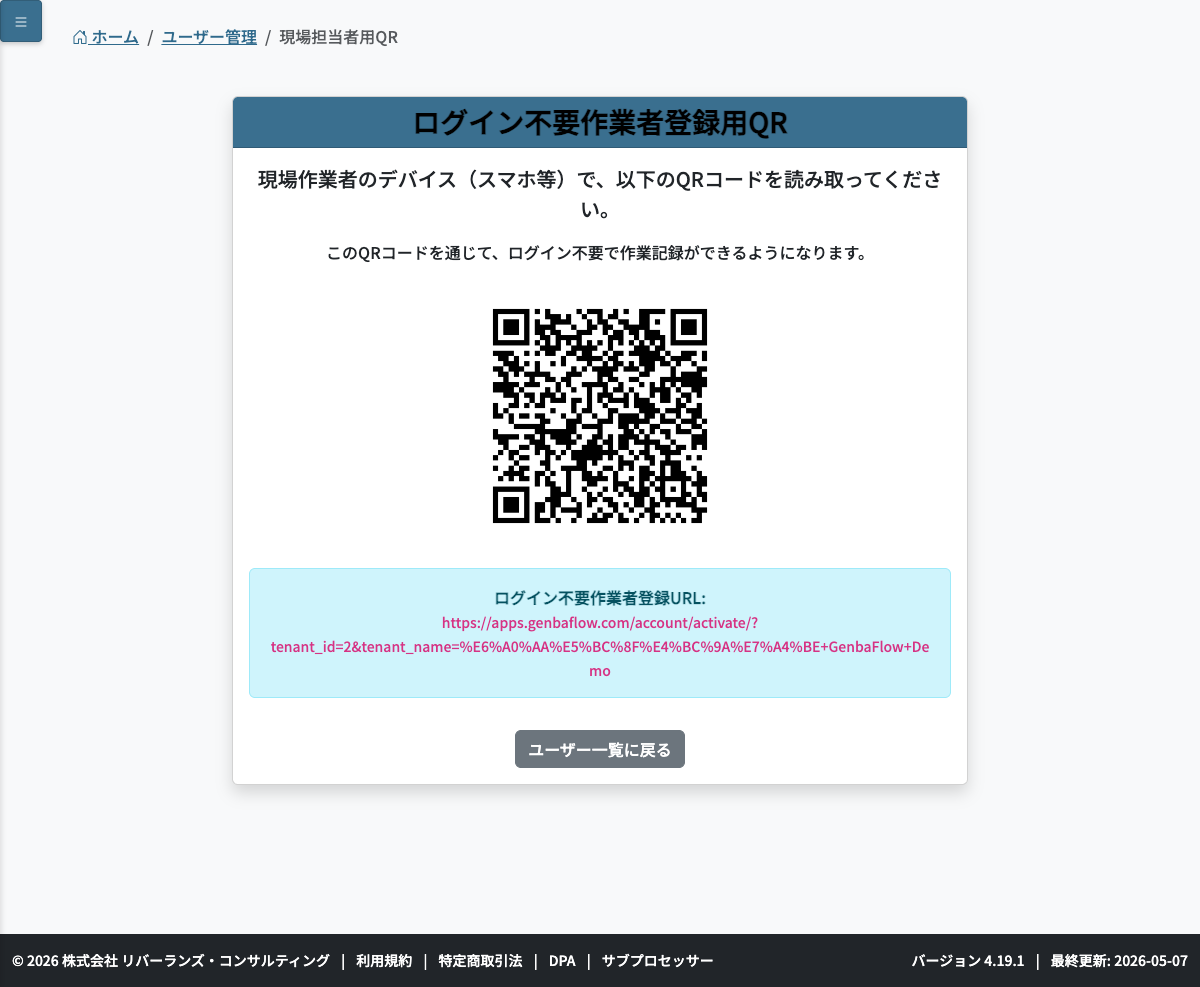
Task: Open 特定商取引法 footer link
Action: pos(480,961)
